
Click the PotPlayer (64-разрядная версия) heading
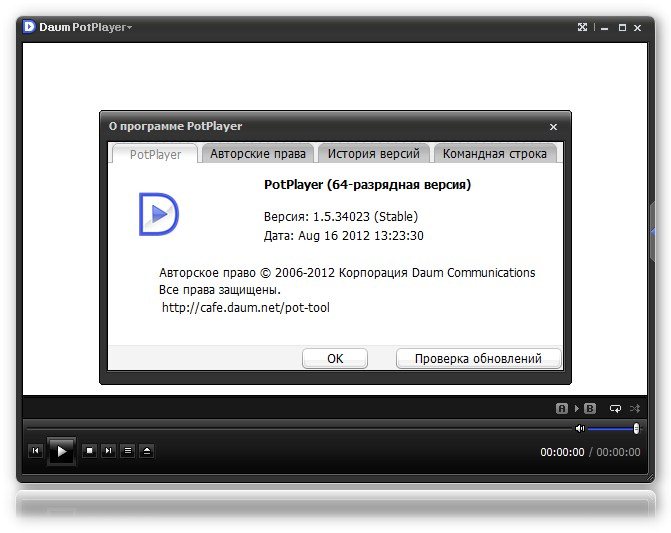[x=367, y=185]
